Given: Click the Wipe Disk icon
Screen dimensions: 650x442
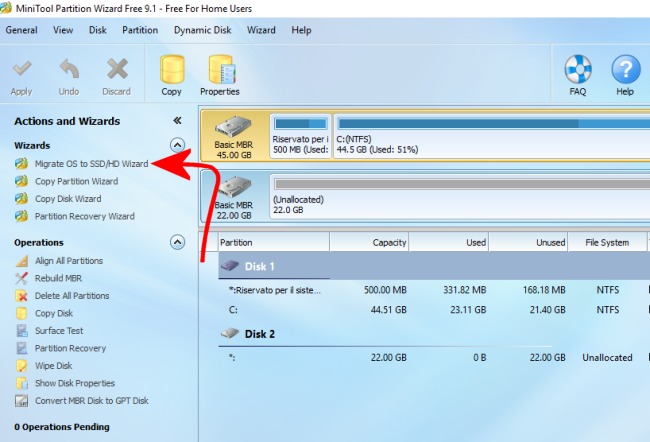Looking at the screenshot, I should click(22, 366).
